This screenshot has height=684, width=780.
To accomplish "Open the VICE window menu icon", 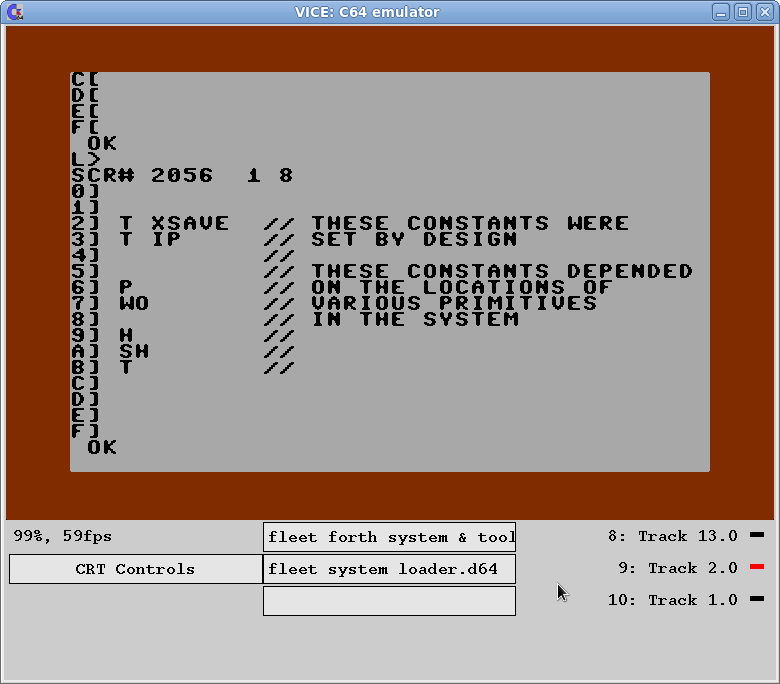I will 14,12.
